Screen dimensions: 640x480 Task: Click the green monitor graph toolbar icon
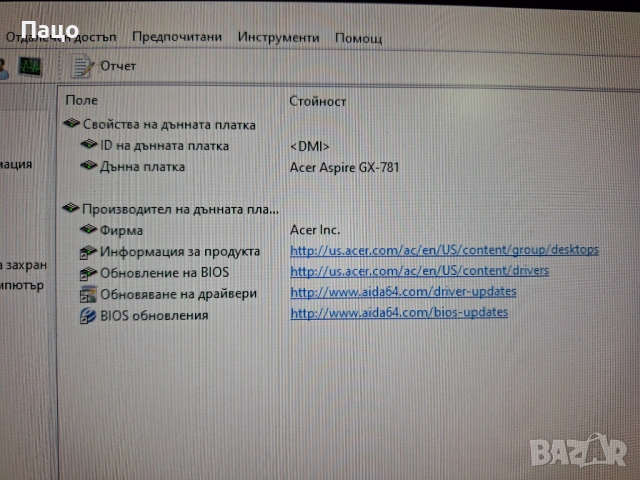(30, 66)
